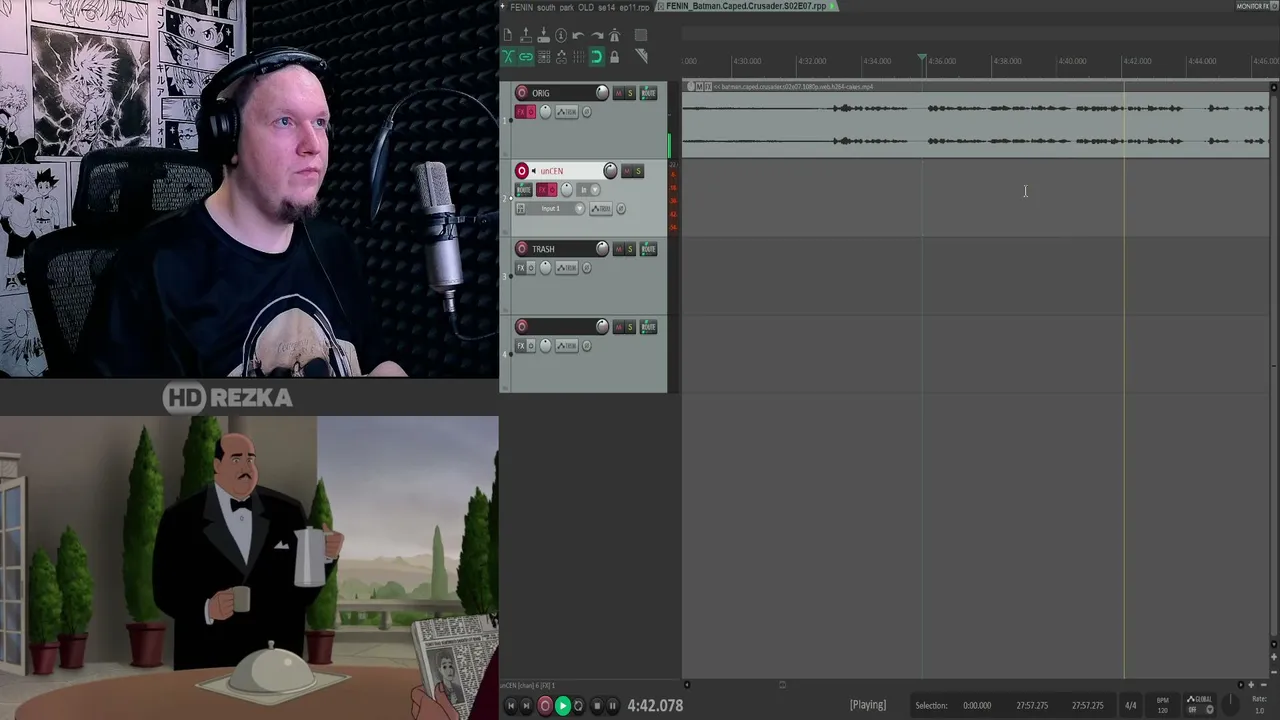Open ORIG track envelope TRIM button
This screenshot has height=720, width=1280.
(x=569, y=112)
